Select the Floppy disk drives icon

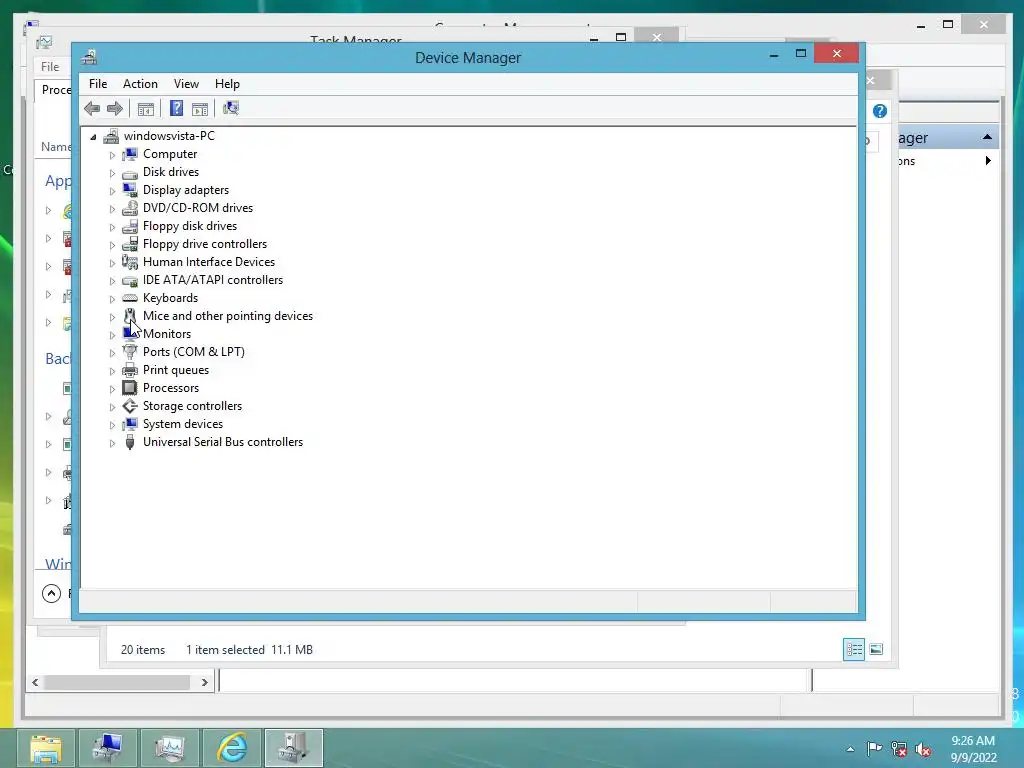point(130,226)
